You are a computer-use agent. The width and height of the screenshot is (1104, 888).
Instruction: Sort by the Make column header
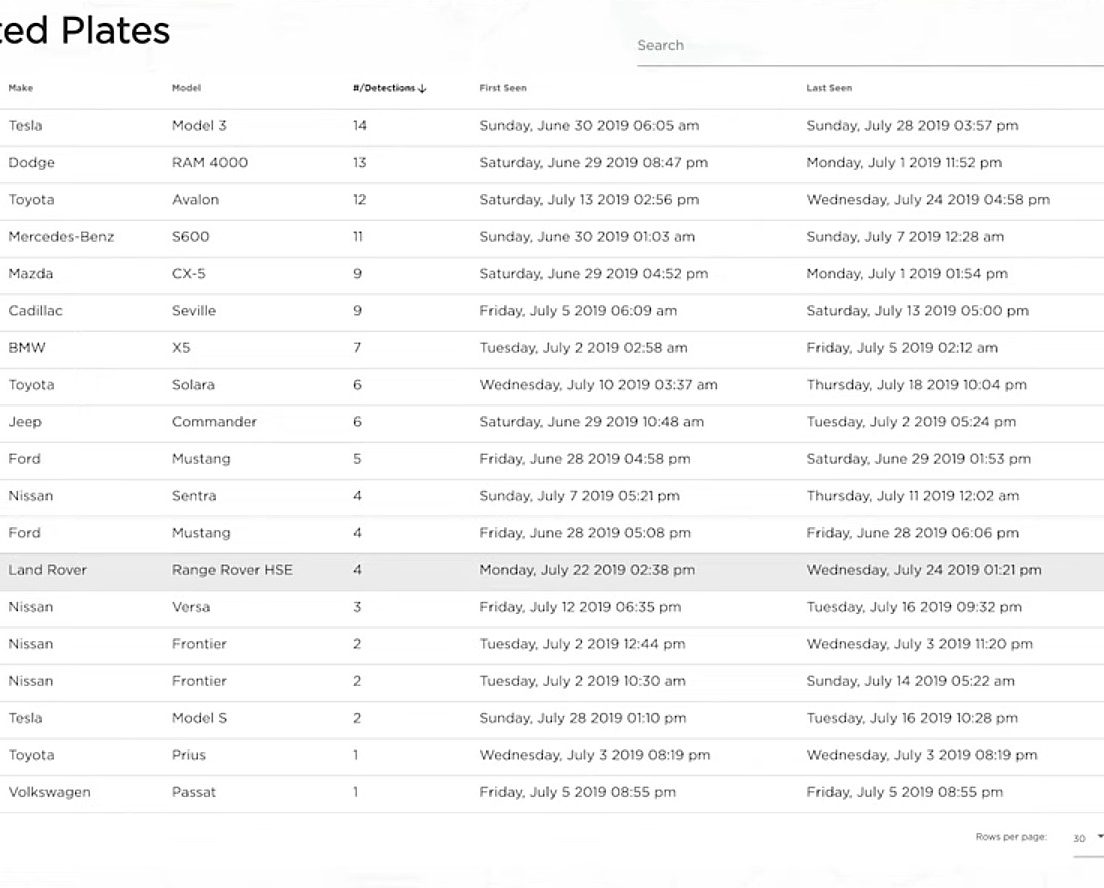(x=20, y=88)
